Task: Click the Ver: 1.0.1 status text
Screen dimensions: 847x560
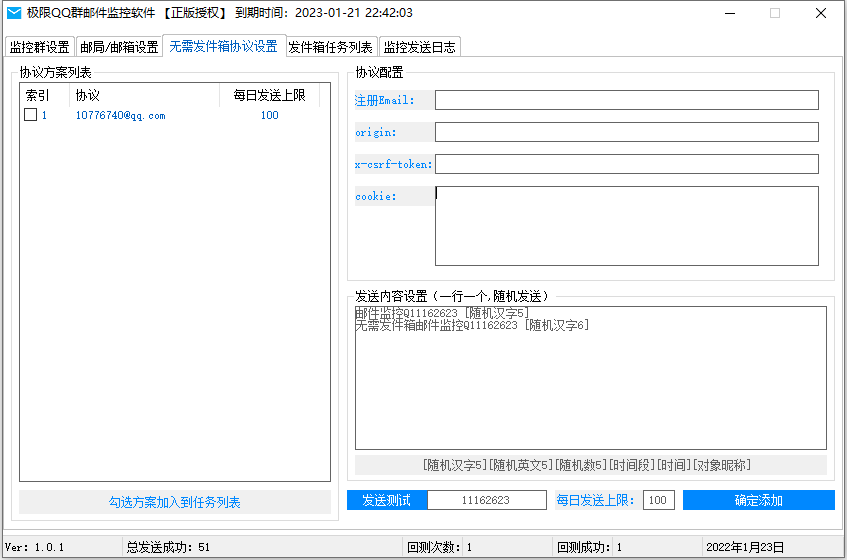Action: 35,547
